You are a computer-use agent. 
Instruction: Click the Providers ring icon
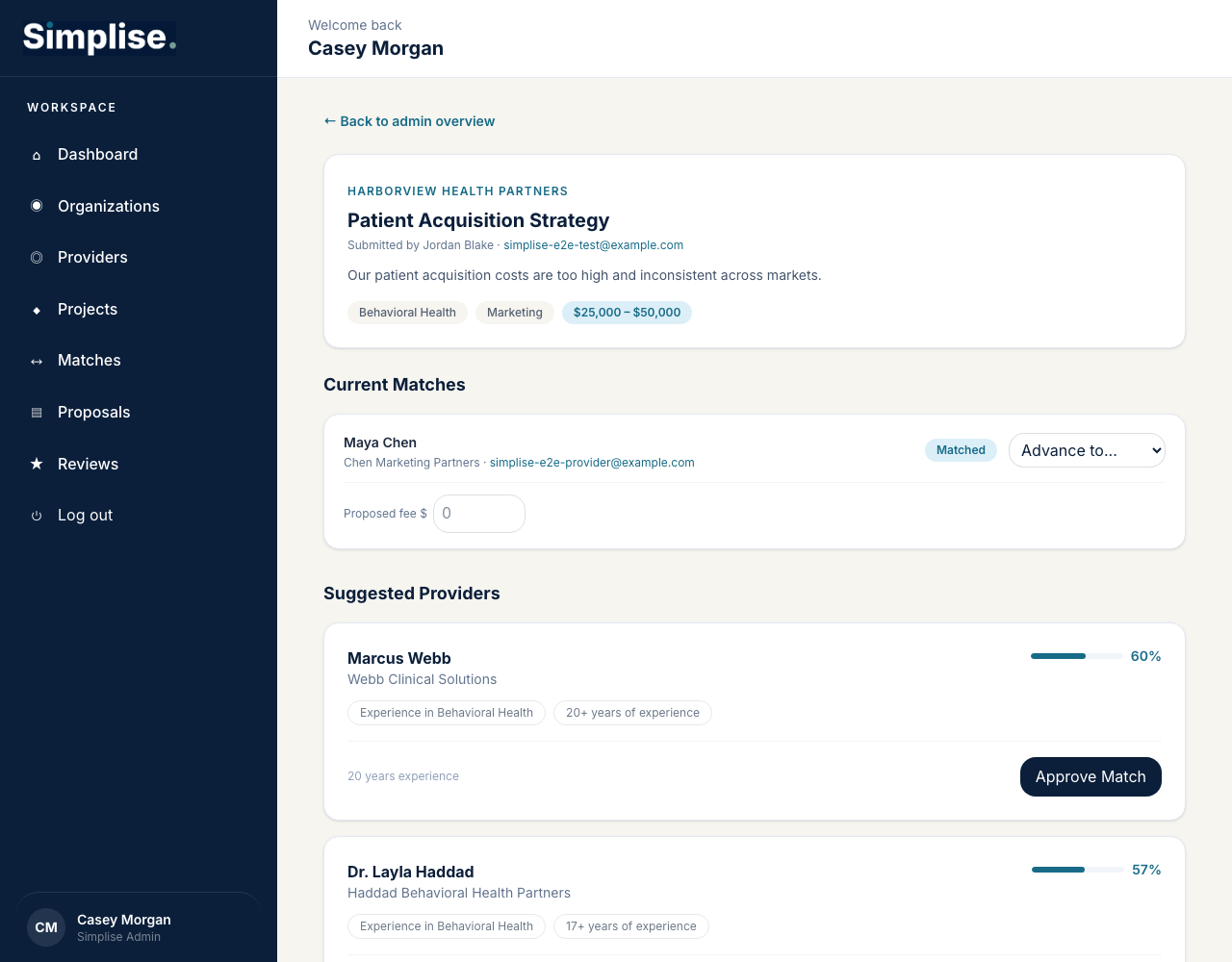pyautogui.click(x=37, y=258)
